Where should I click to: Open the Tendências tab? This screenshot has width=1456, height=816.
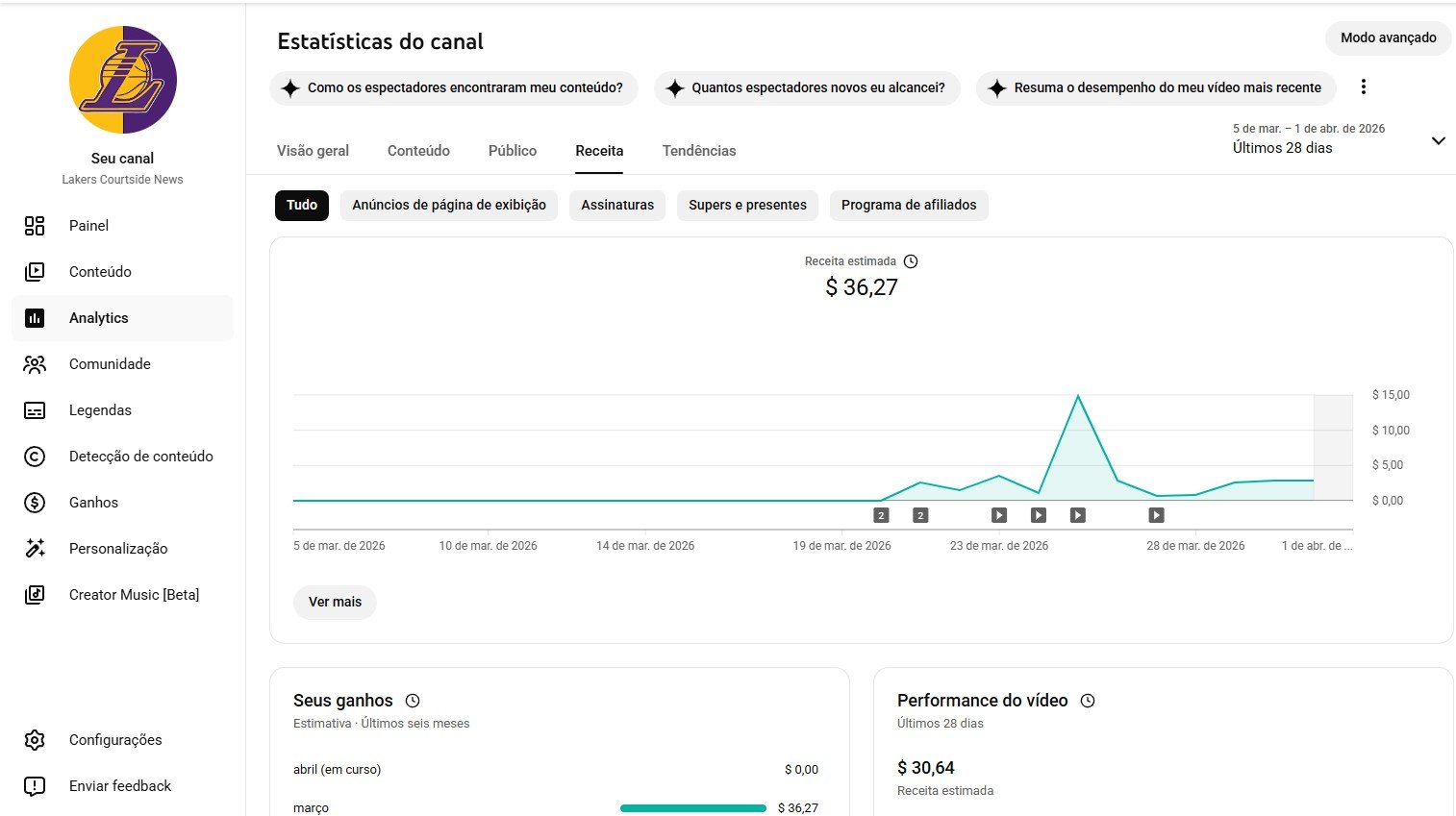pos(699,151)
